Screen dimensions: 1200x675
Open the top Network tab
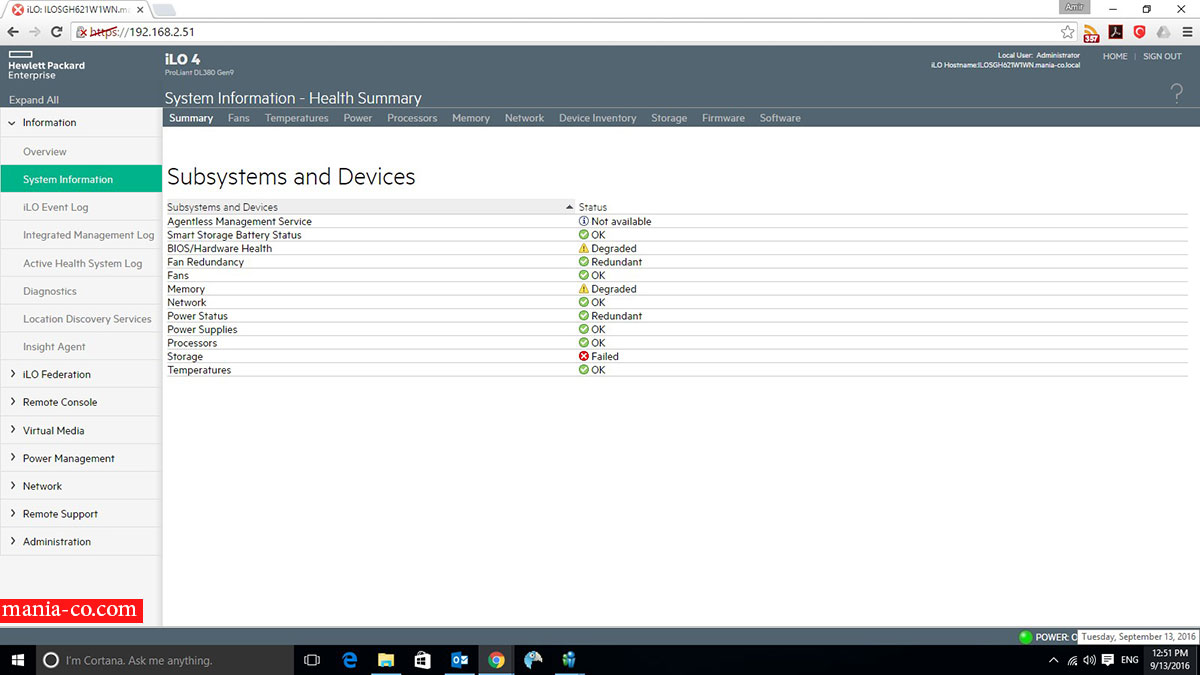coord(524,118)
